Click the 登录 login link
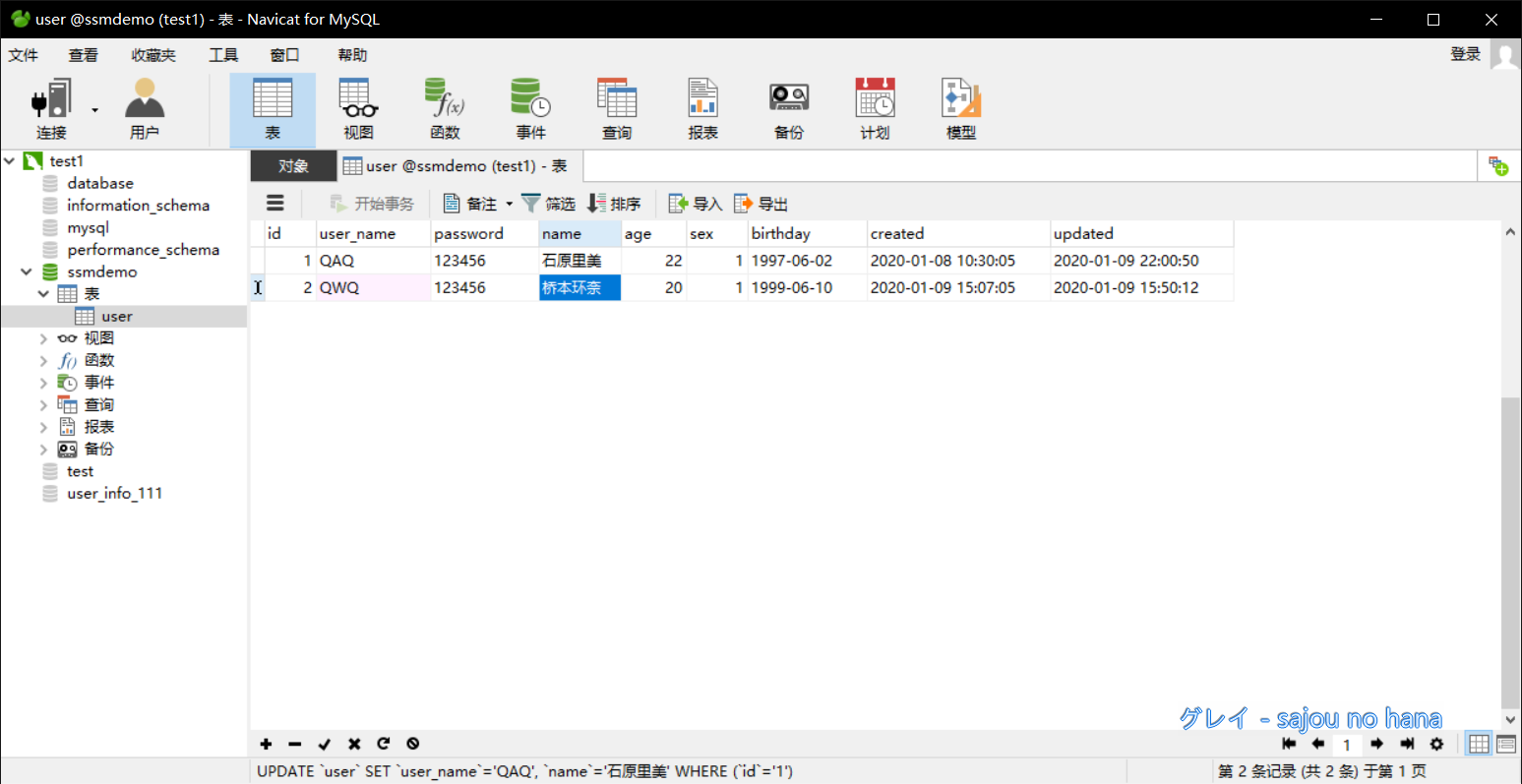1522x784 pixels. coord(1465,54)
